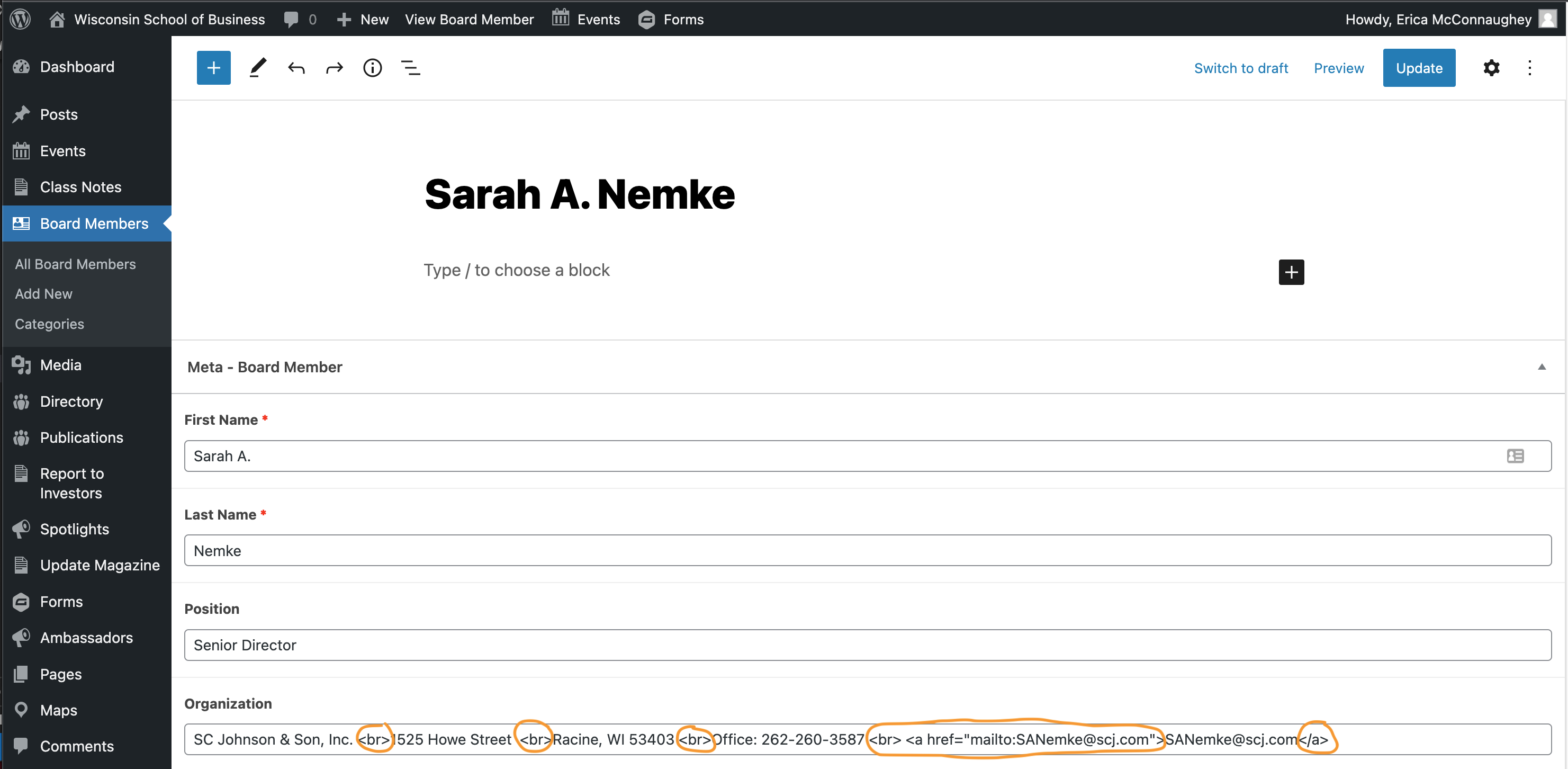Select the Tools pencil icon

[x=258, y=68]
